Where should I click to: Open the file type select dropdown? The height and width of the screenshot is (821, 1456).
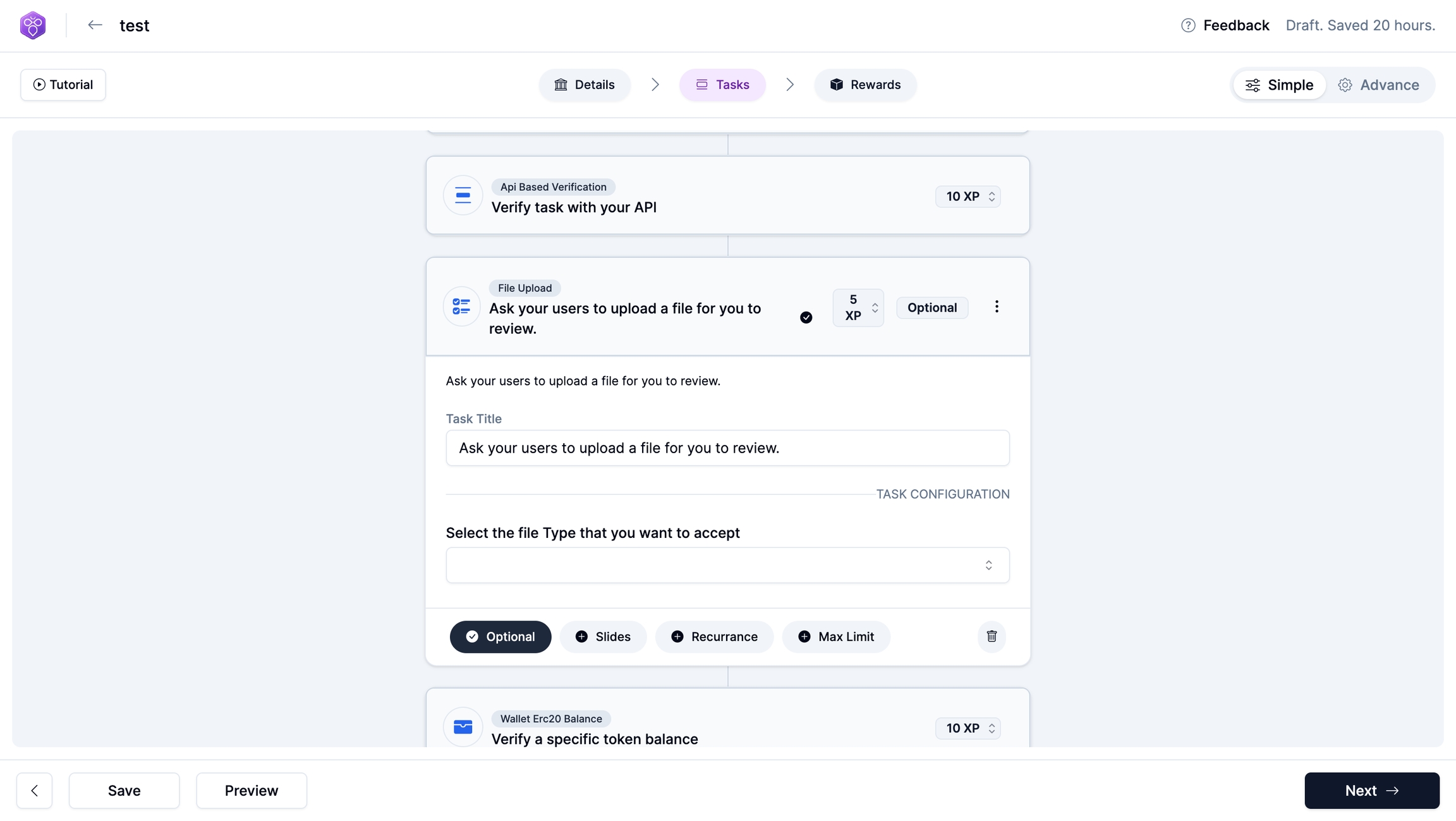(727, 565)
